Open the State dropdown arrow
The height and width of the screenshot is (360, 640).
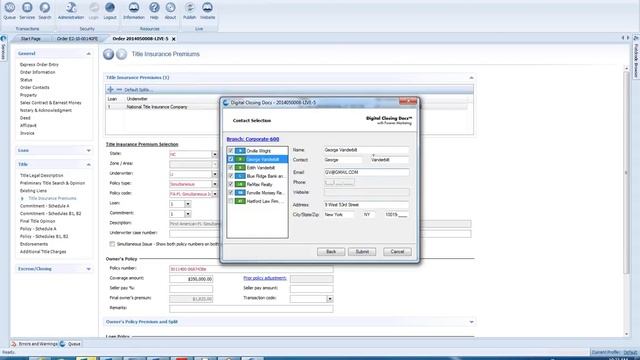click(215, 154)
